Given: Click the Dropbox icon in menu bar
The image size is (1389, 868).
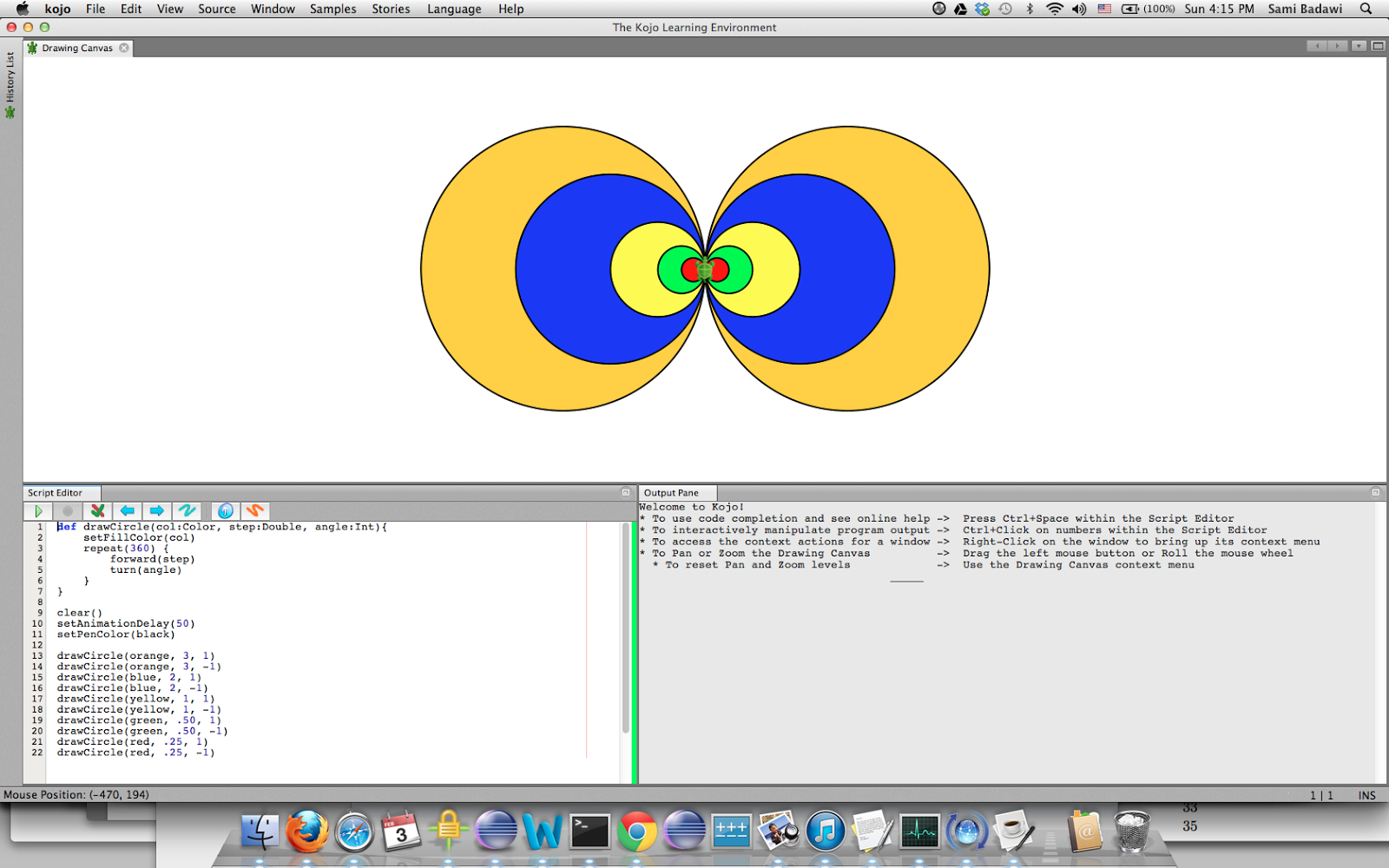Looking at the screenshot, I should (983, 9).
